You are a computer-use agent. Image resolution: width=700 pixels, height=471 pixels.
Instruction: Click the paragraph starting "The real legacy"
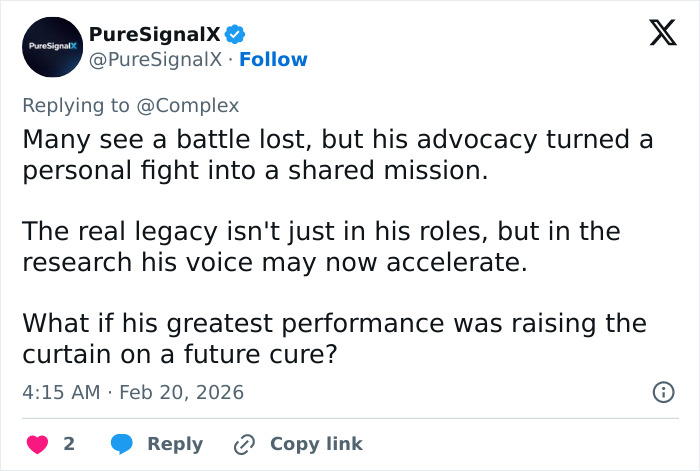point(320,247)
